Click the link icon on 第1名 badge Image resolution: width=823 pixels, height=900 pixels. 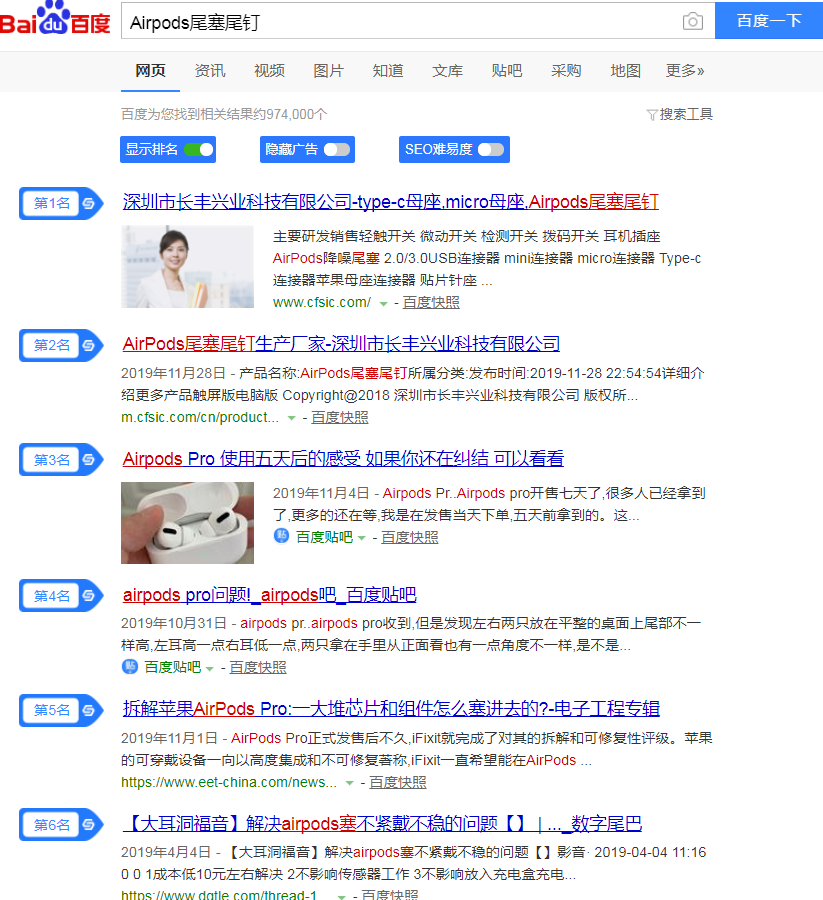click(88, 203)
